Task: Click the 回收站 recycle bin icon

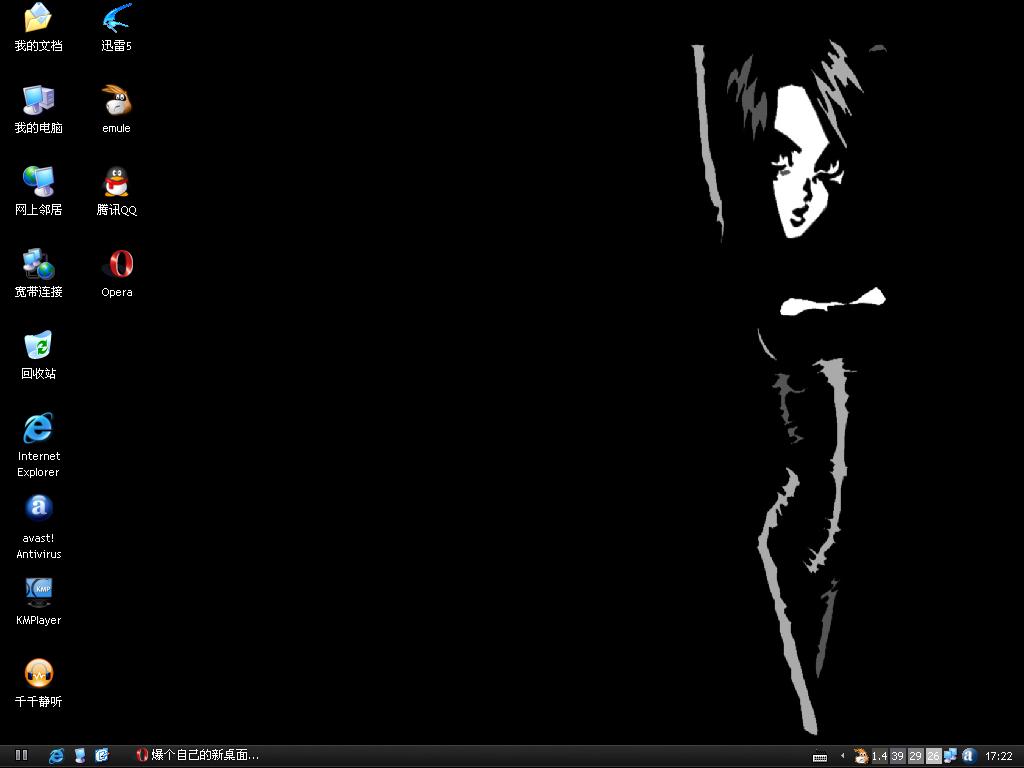Action: 38,347
